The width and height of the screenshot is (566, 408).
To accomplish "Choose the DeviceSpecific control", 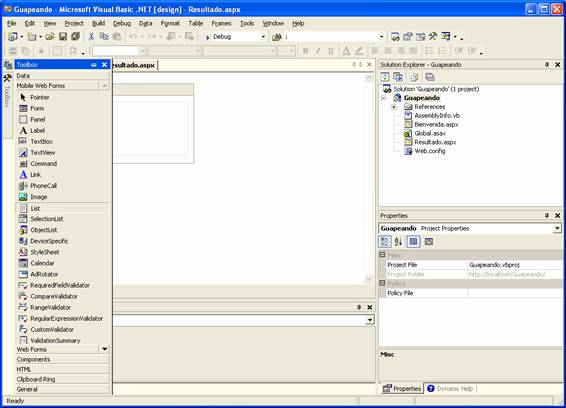I will click(x=62, y=241).
